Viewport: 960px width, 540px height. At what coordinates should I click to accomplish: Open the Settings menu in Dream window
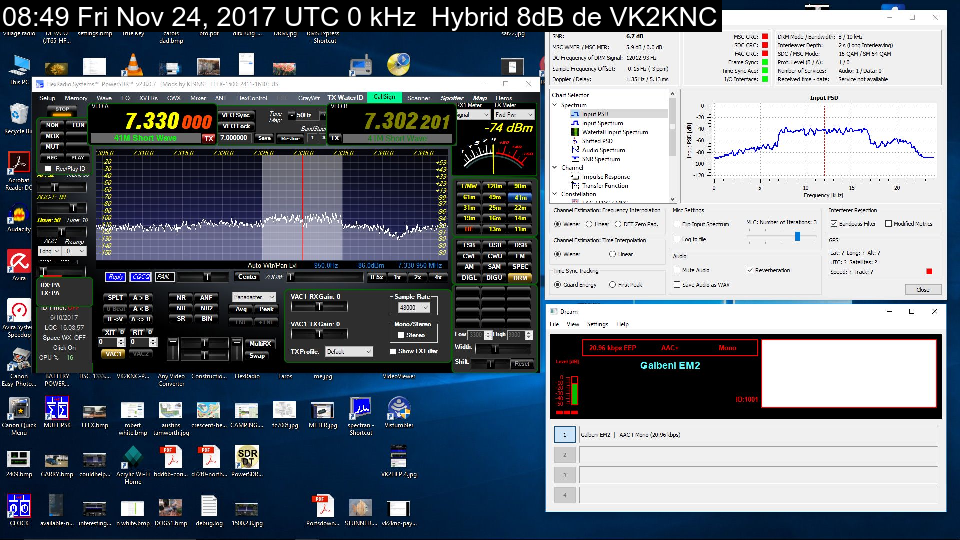pos(598,324)
